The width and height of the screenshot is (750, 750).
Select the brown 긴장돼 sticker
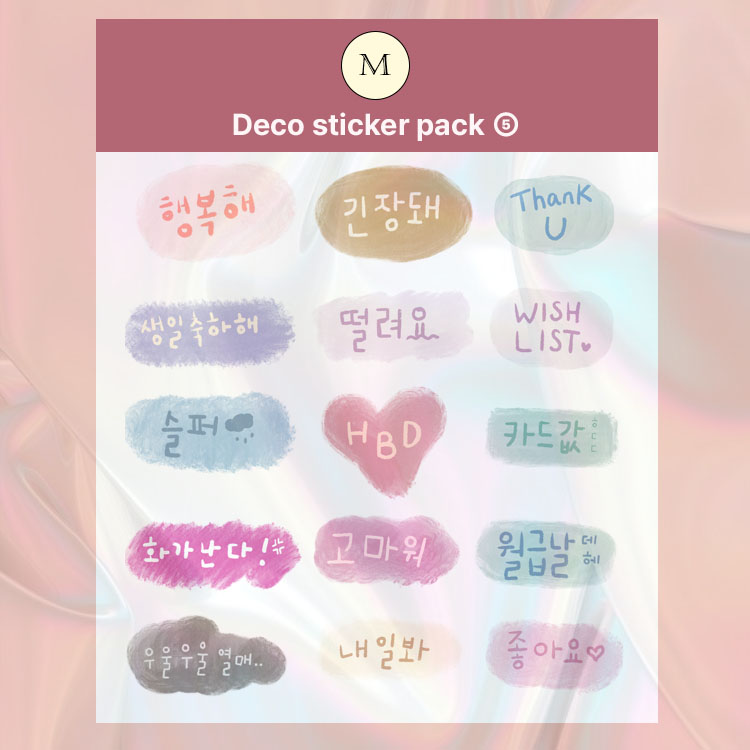pyautogui.click(x=393, y=213)
